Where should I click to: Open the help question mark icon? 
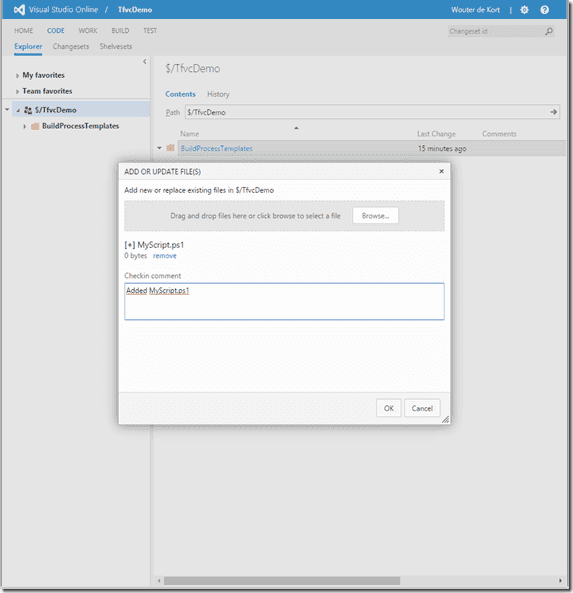point(544,10)
